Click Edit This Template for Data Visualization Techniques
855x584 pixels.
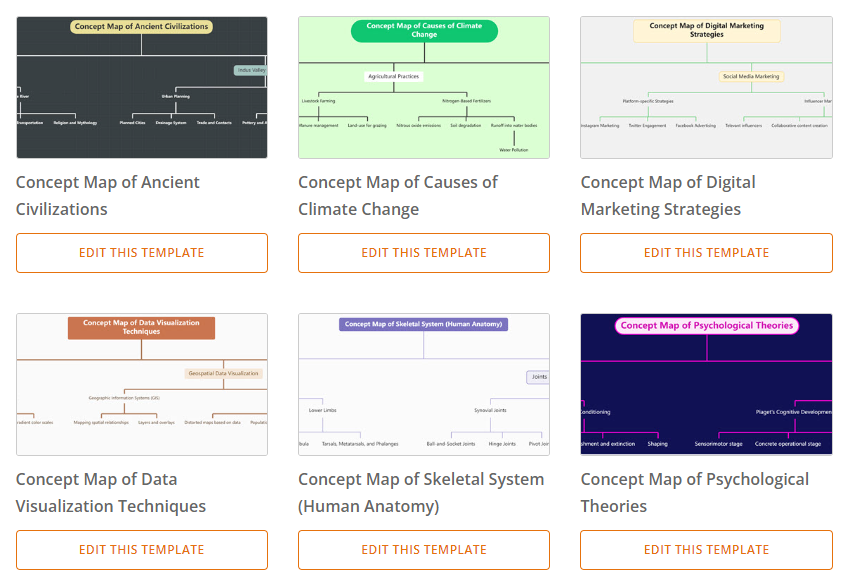141,550
